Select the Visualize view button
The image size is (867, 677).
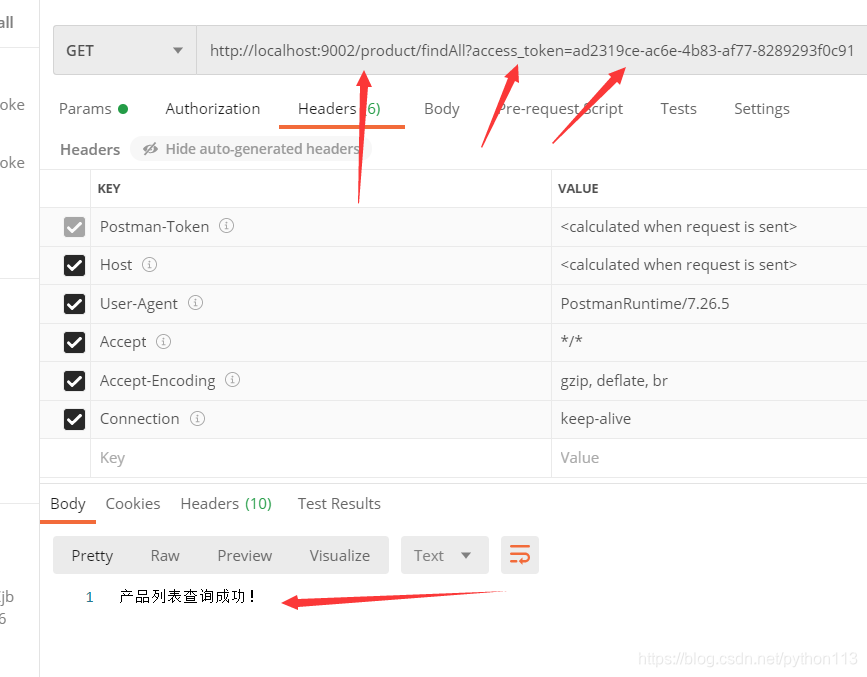[x=340, y=555]
